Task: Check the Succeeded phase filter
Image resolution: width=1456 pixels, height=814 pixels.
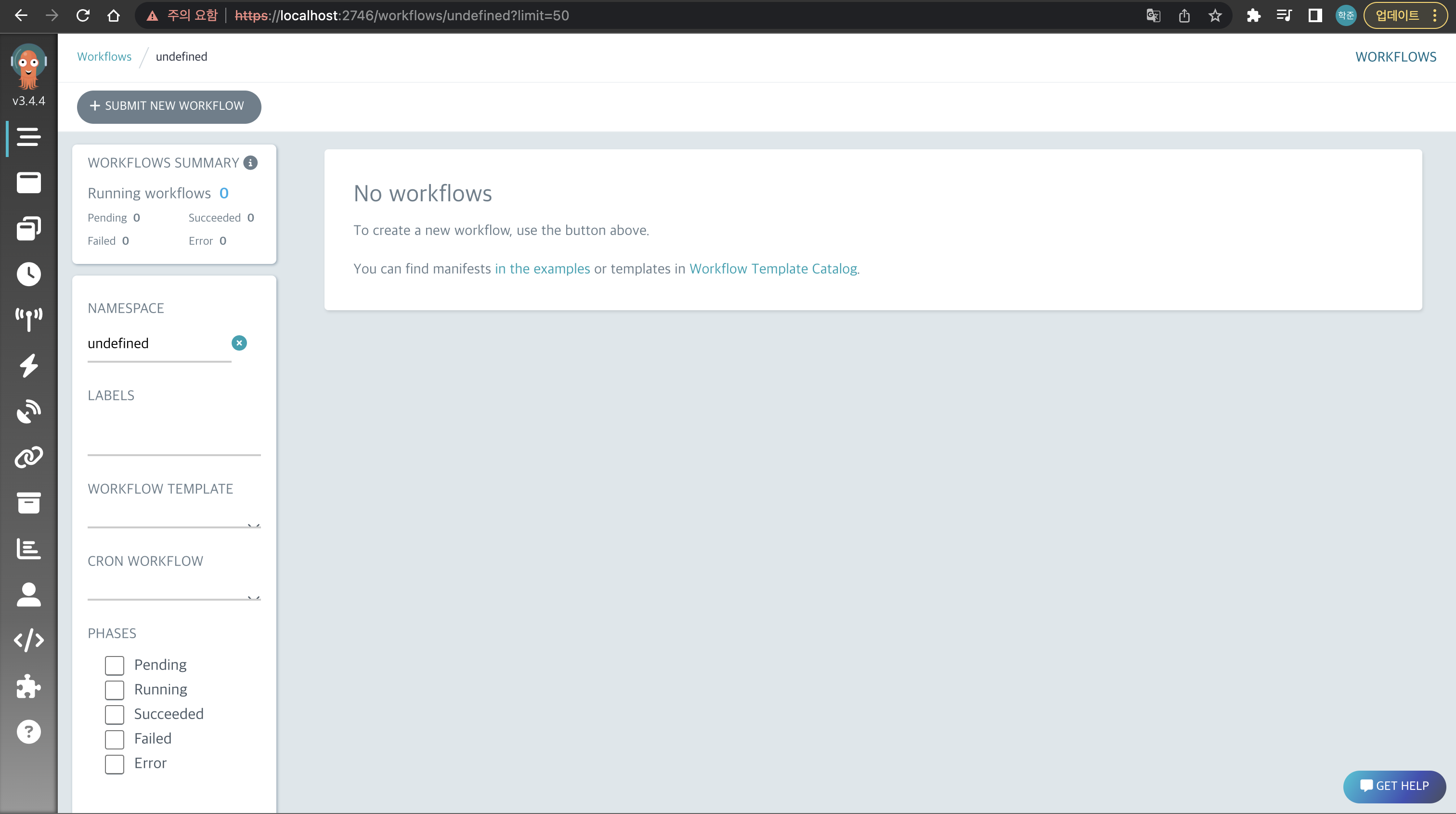Action: (114, 714)
